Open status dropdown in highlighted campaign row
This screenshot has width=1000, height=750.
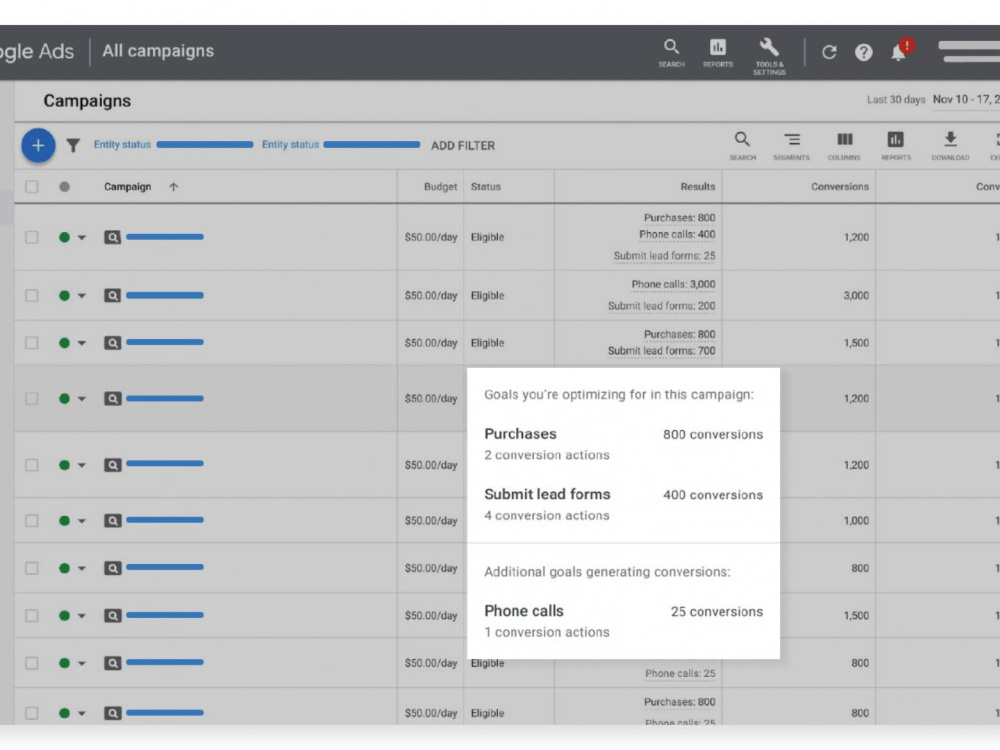[82, 399]
